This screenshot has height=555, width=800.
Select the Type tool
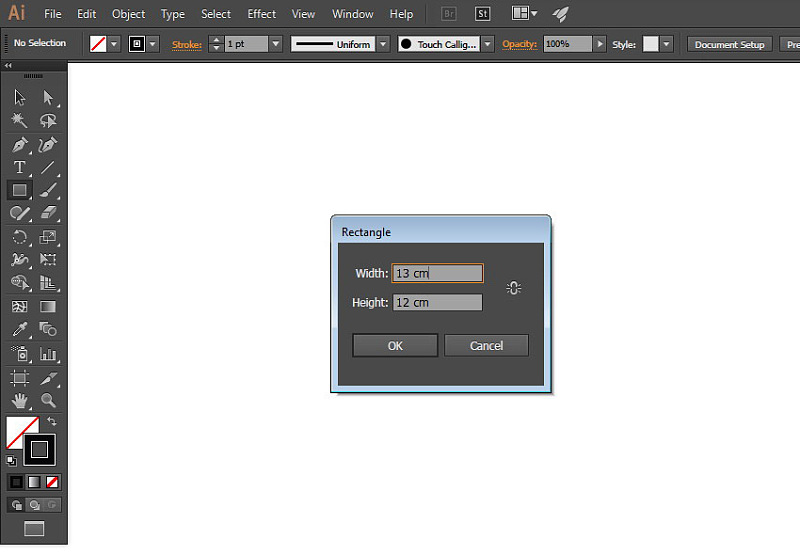[x=19, y=167]
